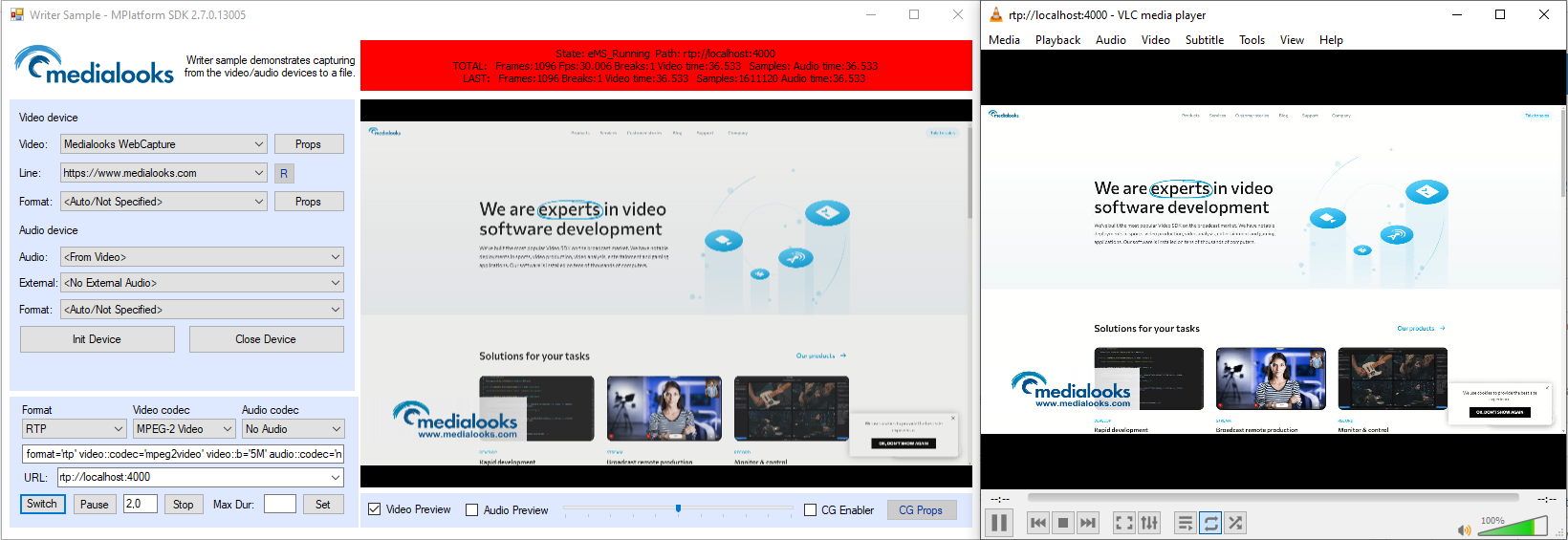The width and height of the screenshot is (1568, 540).
Task: Toggle VLC shuffle (random) mode
Action: click(1235, 523)
